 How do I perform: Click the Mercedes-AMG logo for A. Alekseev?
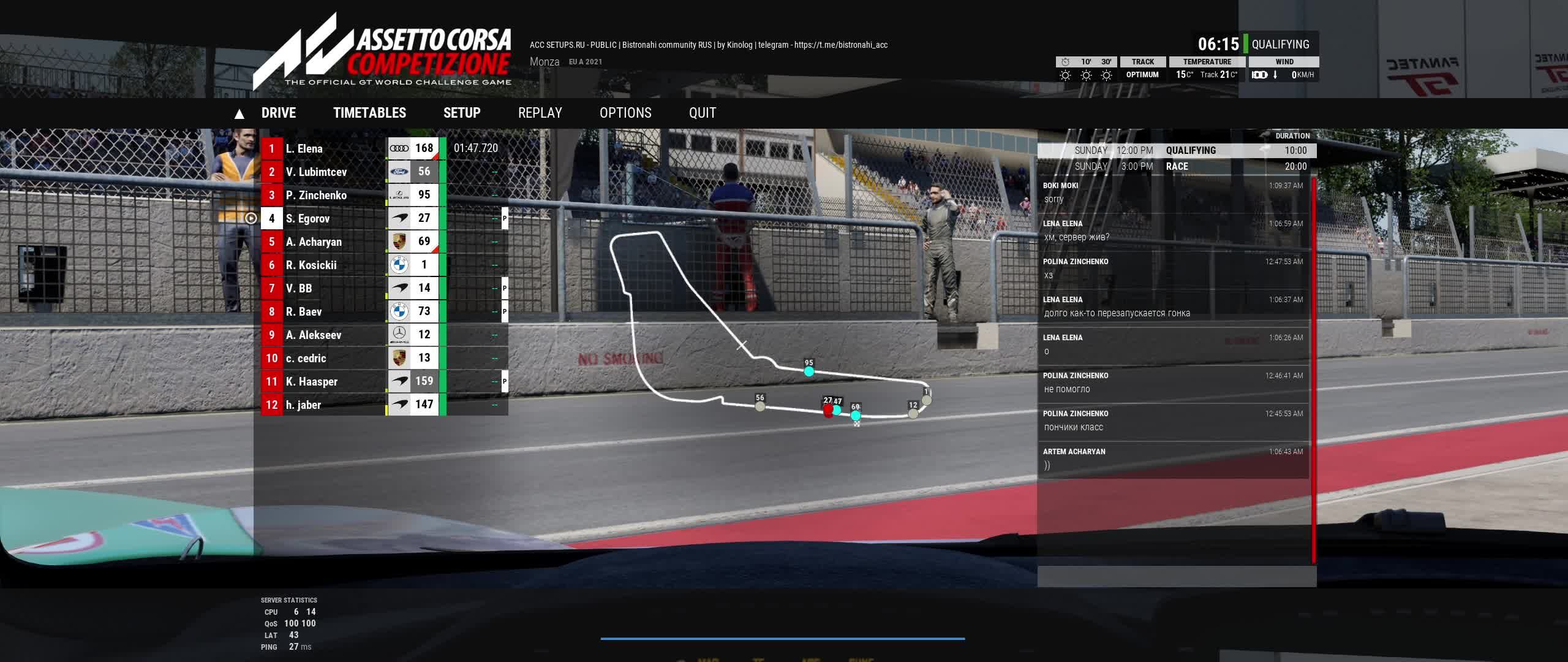tap(399, 335)
